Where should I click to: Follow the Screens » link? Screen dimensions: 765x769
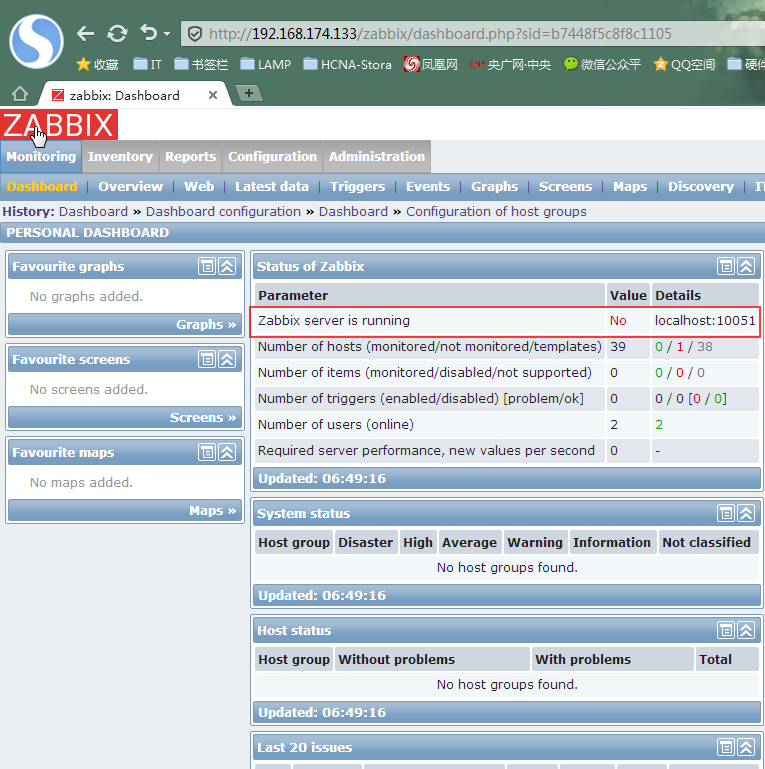tap(203, 417)
